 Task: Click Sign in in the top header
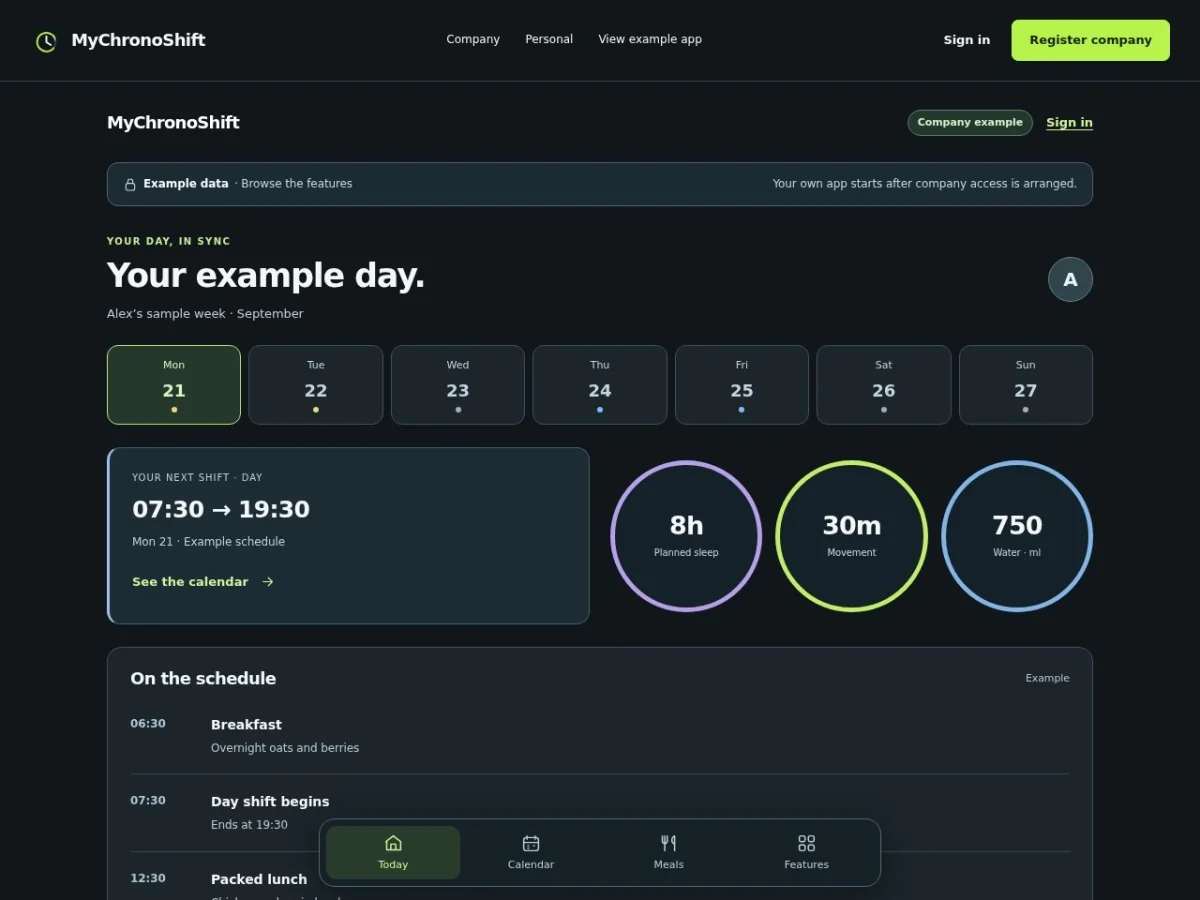(x=967, y=40)
